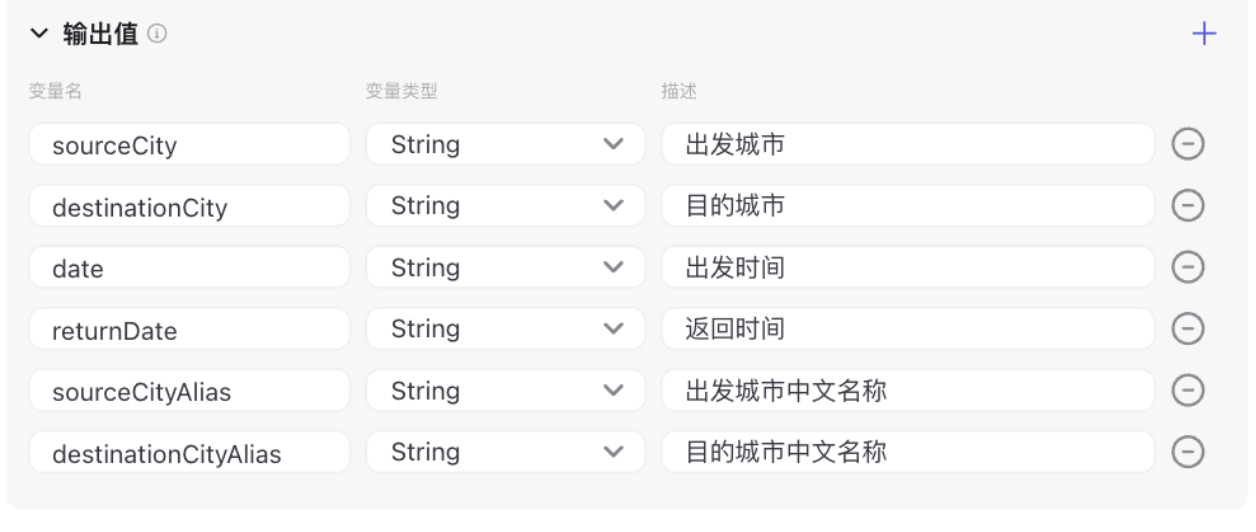Remove the sourceCityAlias variable row

tap(1187, 390)
